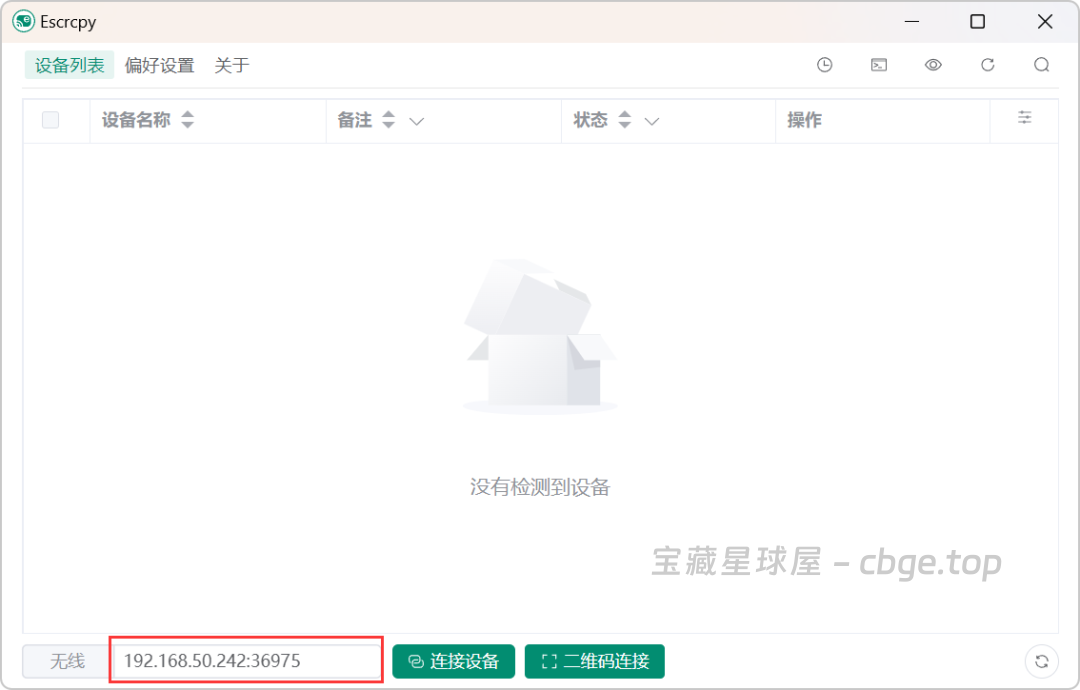The image size is (1080, 690).
Task: Toggle sorting on the 状态 column
Action: point(624,120)
